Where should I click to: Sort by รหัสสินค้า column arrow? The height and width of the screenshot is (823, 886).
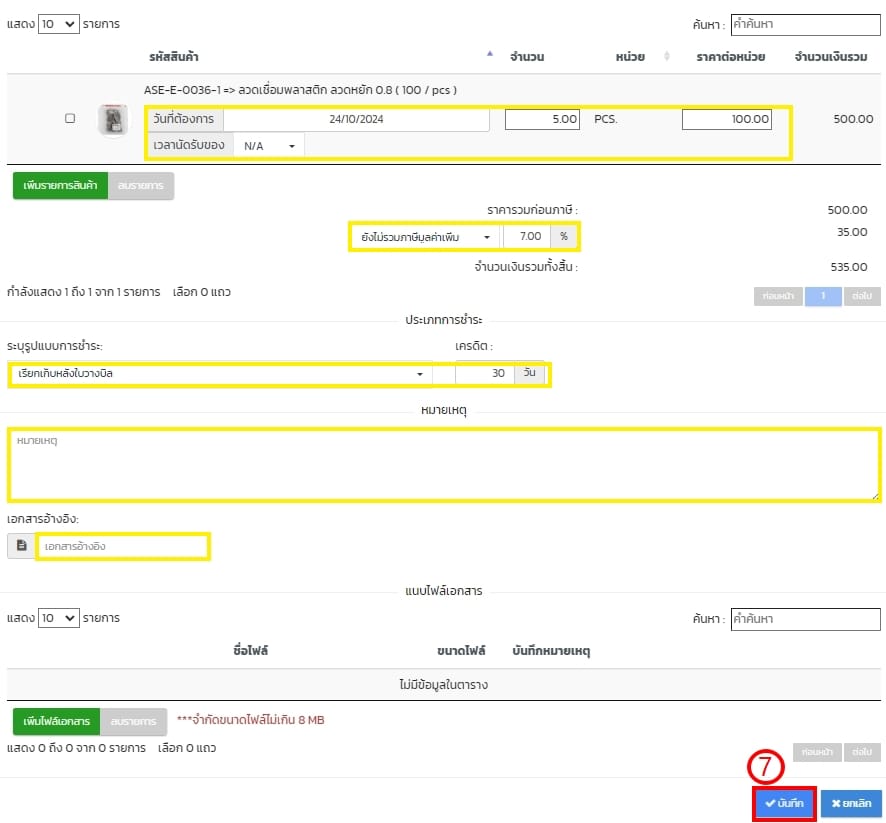coord(489,54)
